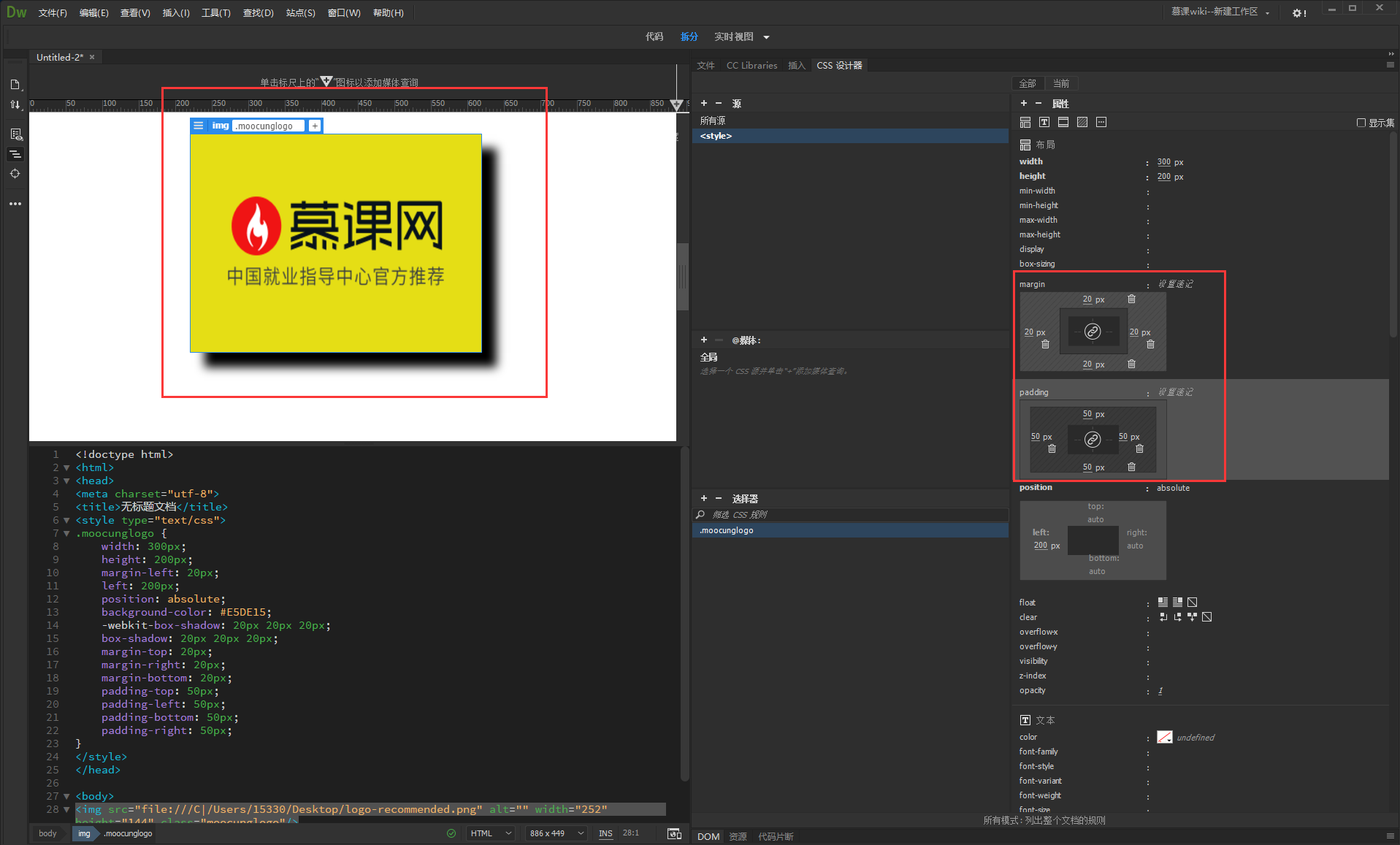
Task: Select the <style> source entry
Action: point(850,136)
